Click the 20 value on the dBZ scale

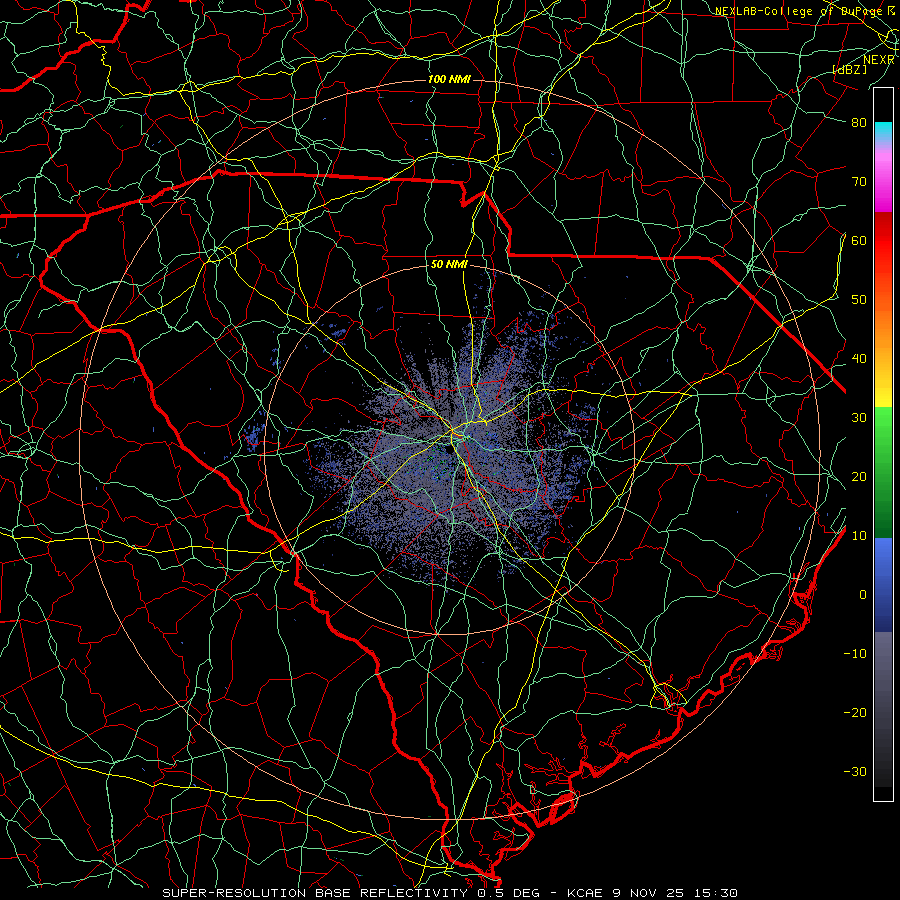pyautogui.click(x=859, y=476)
